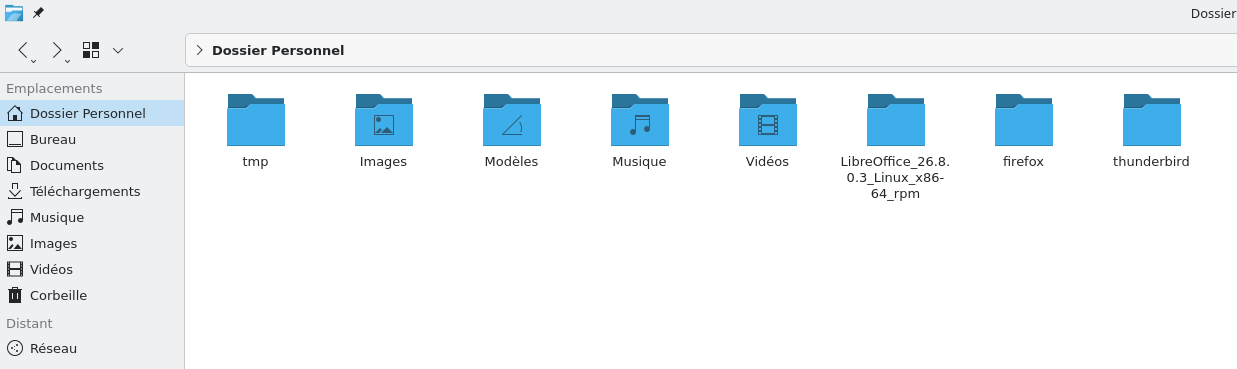The image size is (1237, 369).
Task: Go back with the left arrow button
Action: (x=24, y=50)
